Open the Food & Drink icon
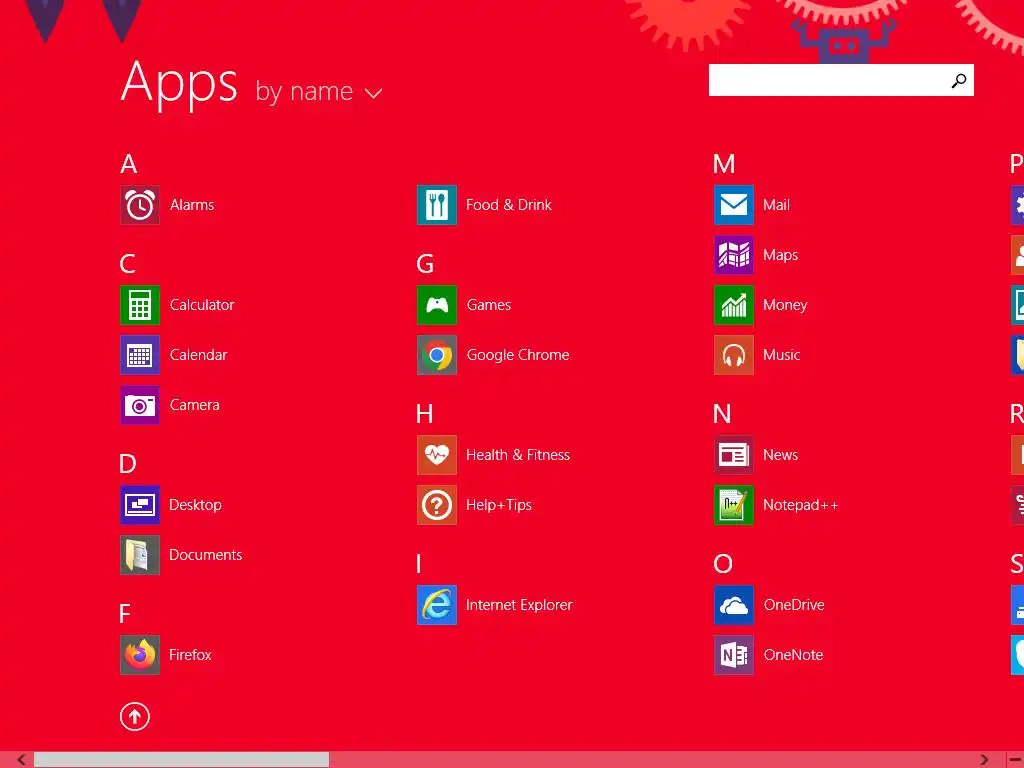Screen dimensions: 1024x768 tap(437, 205)
